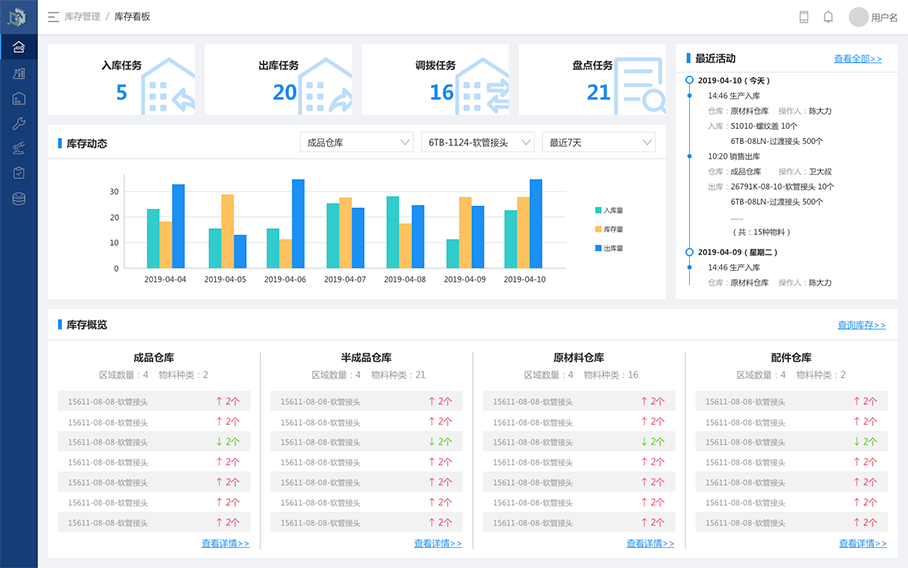Screen dimensions: 908x568
Task: Toggle the 库存量 legend series
Action: pyautogui.click(x=609, y=229)
